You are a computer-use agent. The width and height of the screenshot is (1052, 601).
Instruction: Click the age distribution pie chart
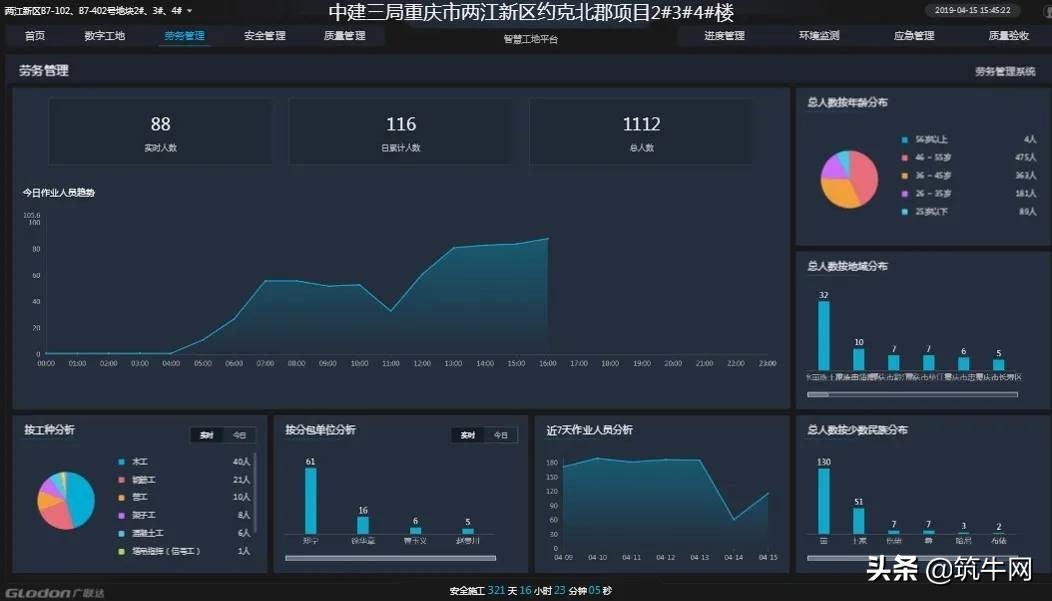click(848, 177)
